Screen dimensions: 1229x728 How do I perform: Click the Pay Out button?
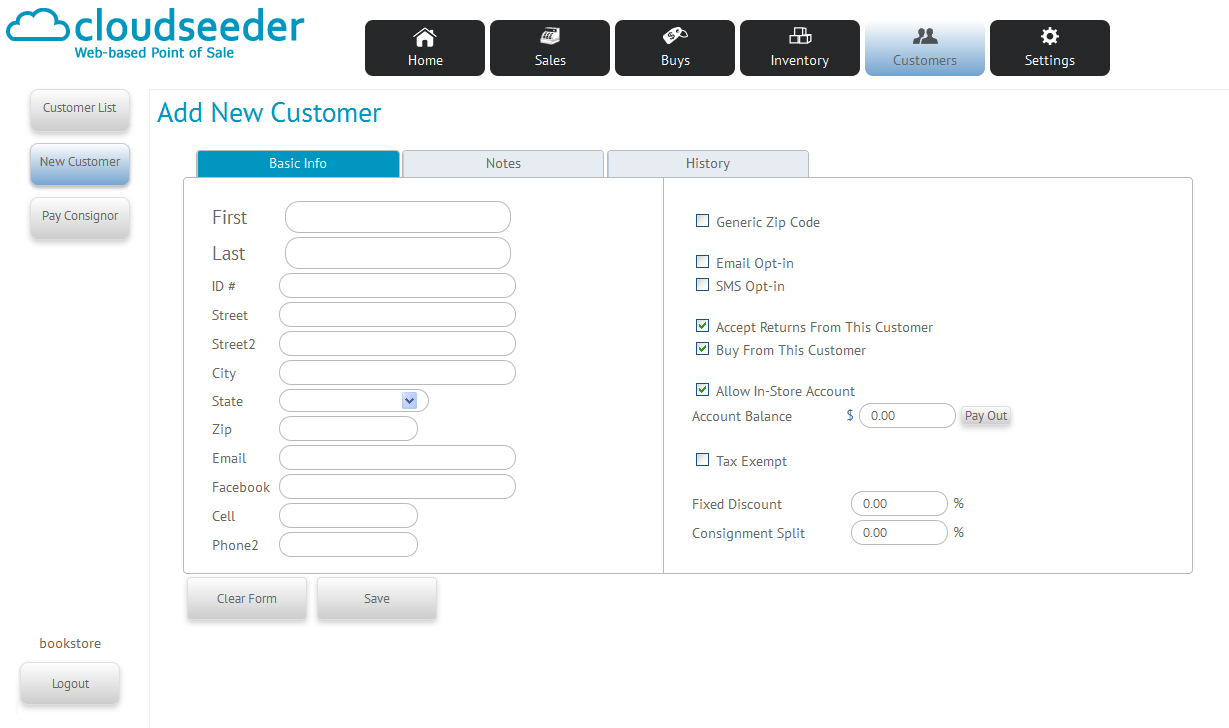(x=985, y=416)
